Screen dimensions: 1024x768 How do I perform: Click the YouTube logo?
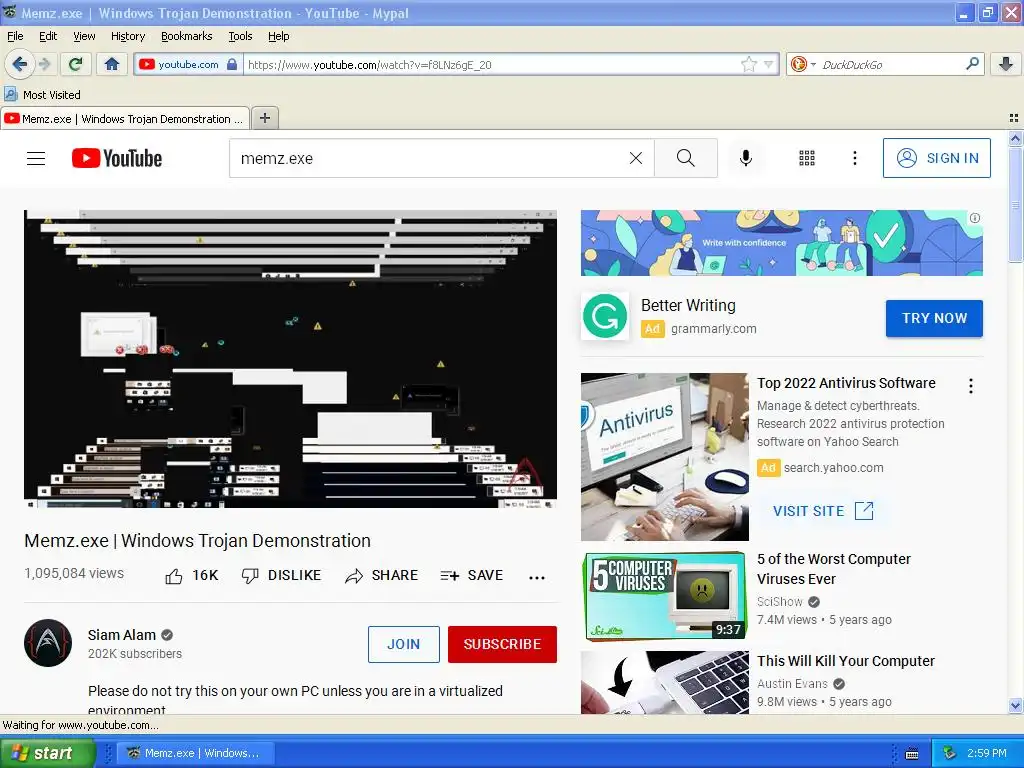(117, 158)
